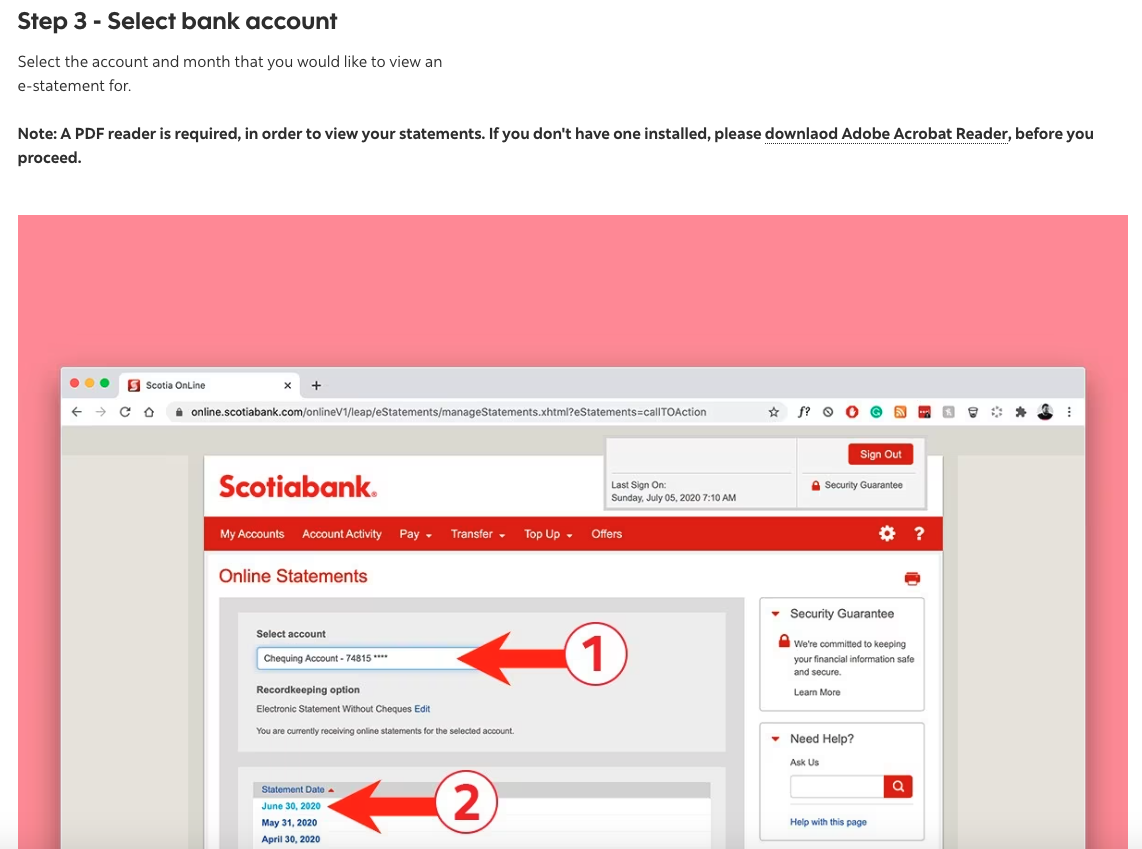Image resolution: width=1142 pixels, height=849 pixels.
Task: Click the orange RSS extension icon
Action: pyautogui.click(x=900, y=412)
